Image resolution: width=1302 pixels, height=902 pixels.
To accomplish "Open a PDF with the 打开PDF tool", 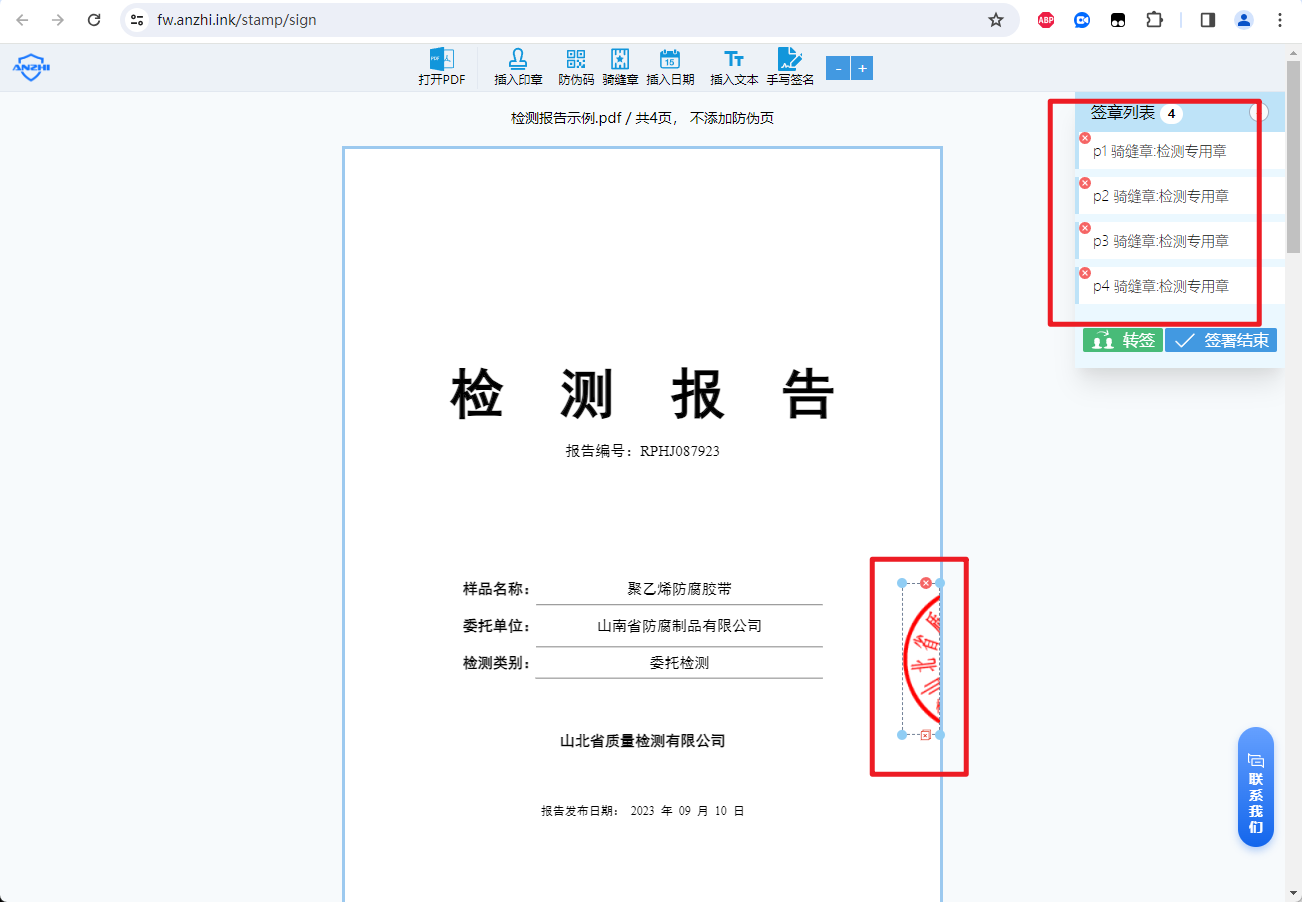I will pyautogui.click(x=443, y=67).
